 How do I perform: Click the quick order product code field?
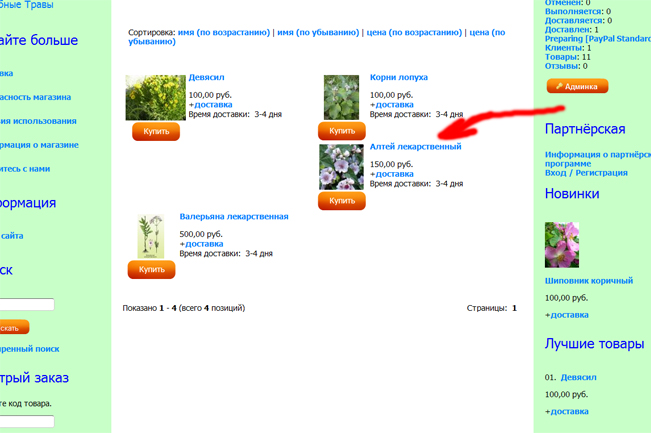pos(27,421)
